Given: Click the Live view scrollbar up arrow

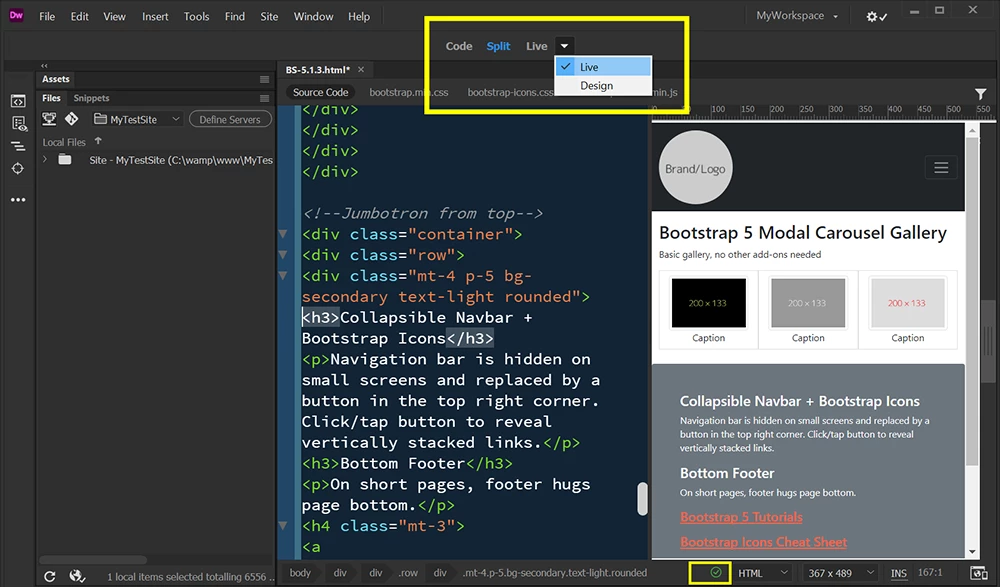Looking at the screenshot, I should pos(972,131).
